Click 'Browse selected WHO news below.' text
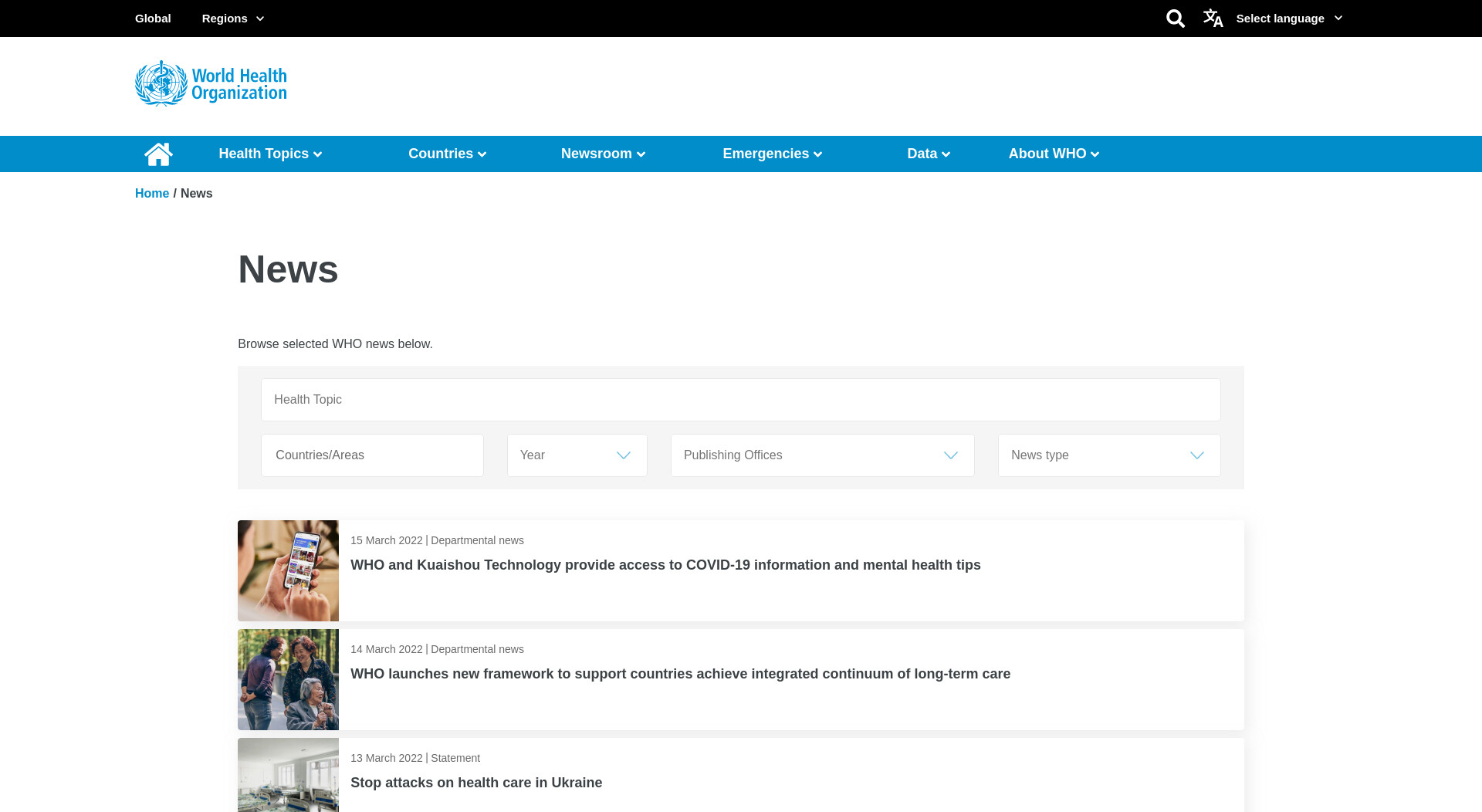 [335, 344]
